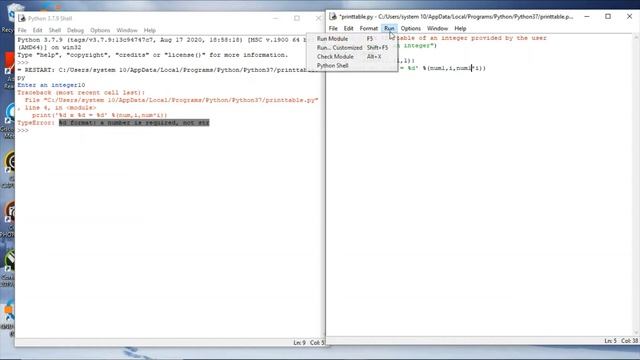Click the highlighted TypeError message text
The width and height of the screenshot is (640, 360).
tap(134, 122)
